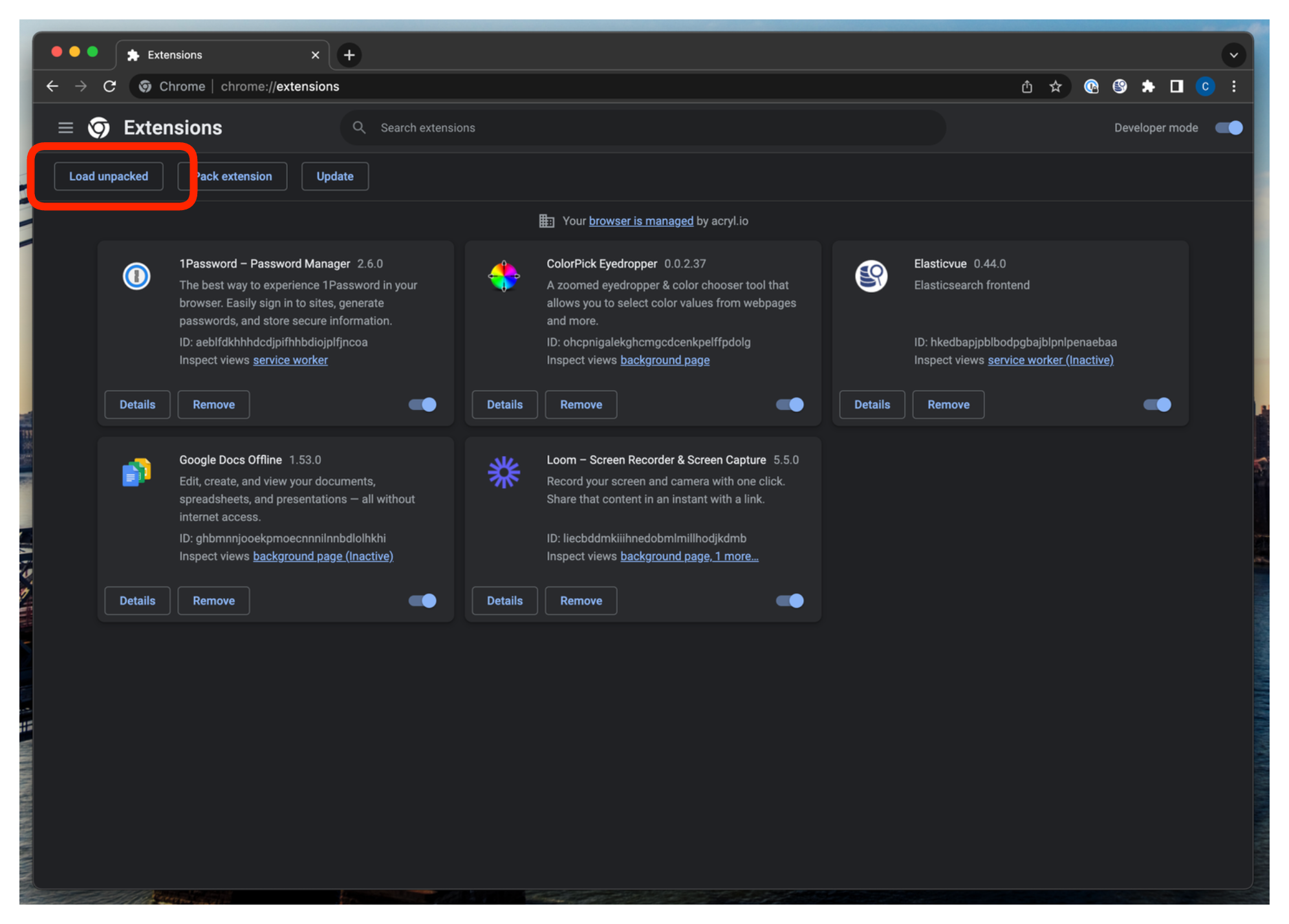This screenshot has height=924, width=1289.
Task: Open the browser is managed link
Action: tap(640, 221)
